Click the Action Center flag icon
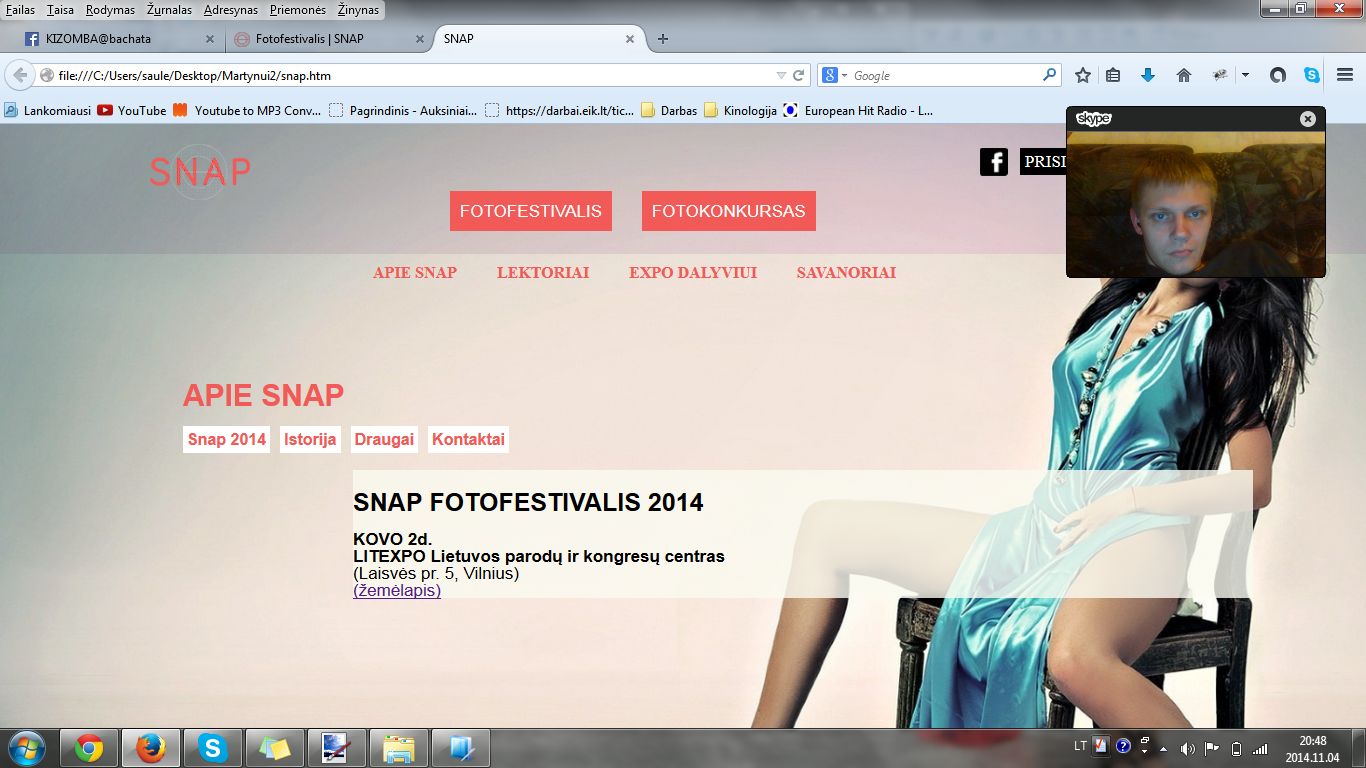 tap(1211, 748)
